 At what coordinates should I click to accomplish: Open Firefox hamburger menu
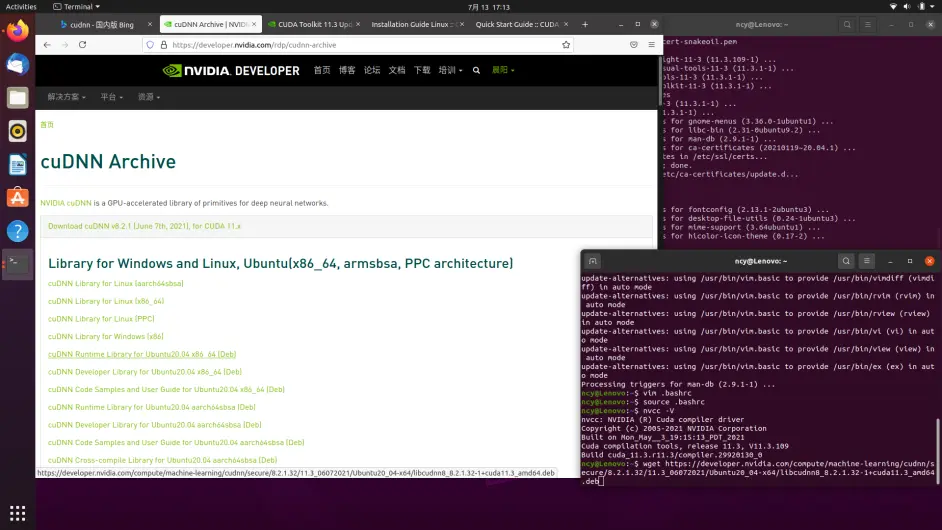[x=651, y=44]
